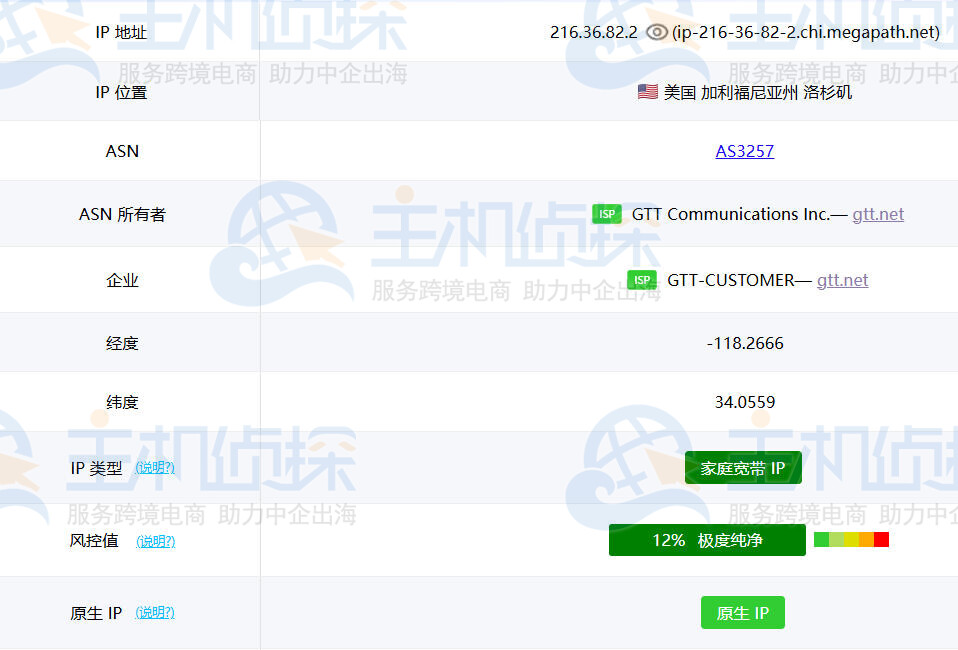Open gtt.net link in the 企业 row
The width and height of the screenshot is (958, 650).
click(x=842, y=280)
